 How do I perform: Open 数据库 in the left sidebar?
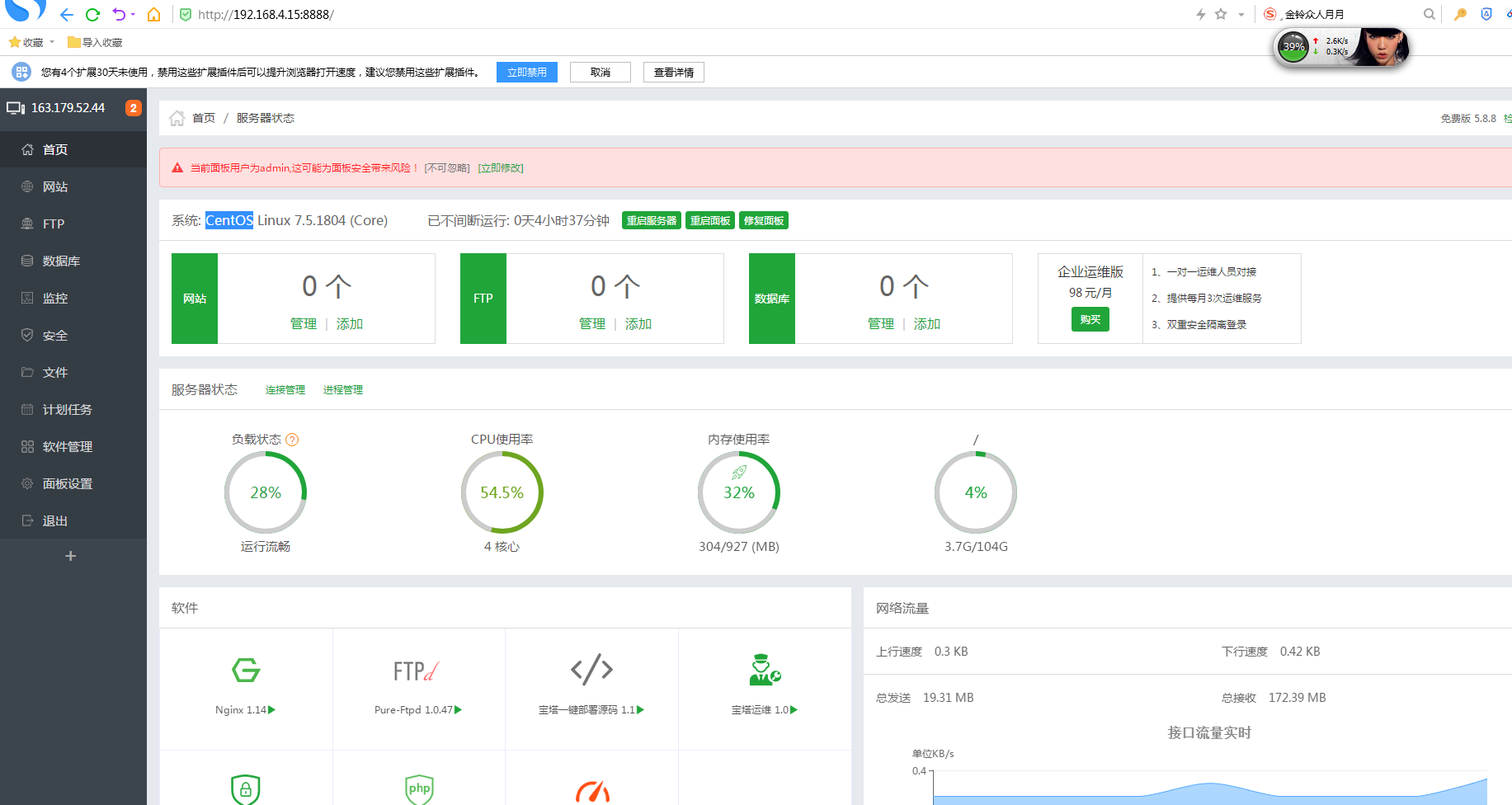pyautogui.click(x=73, y=261)
